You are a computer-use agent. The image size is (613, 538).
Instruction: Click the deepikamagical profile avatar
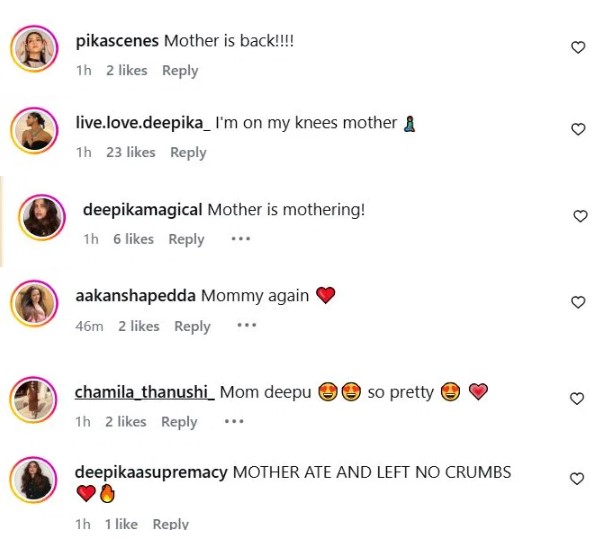(42, 216)
